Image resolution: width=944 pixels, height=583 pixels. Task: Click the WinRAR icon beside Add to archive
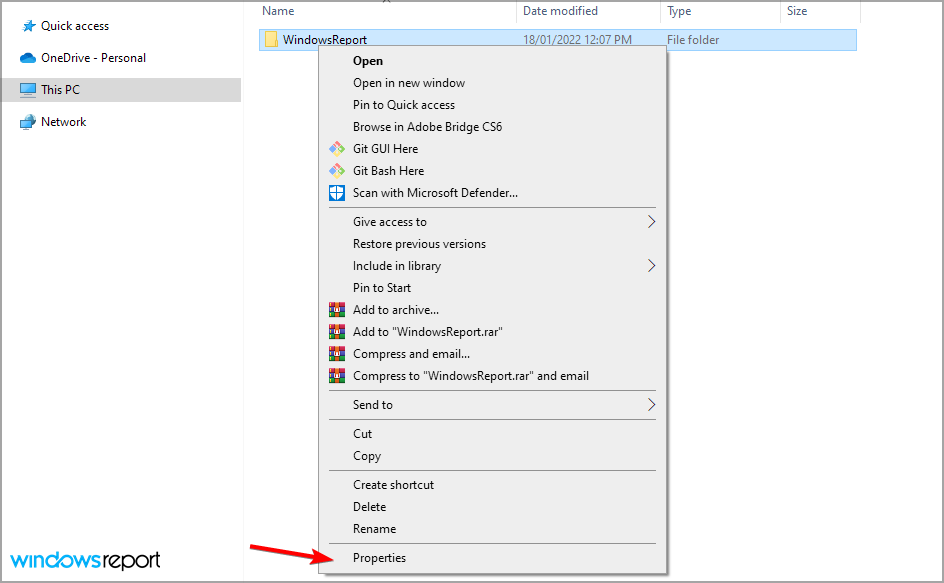(336, 310)
